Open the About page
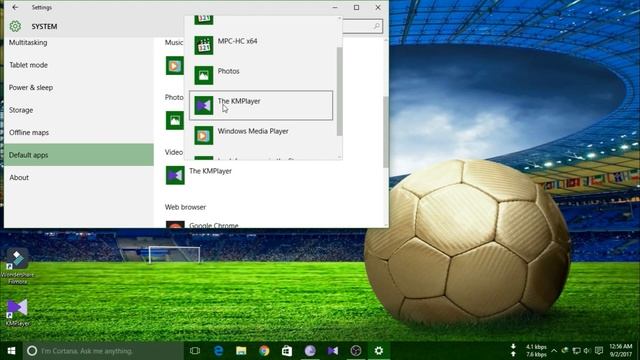Screen dimensions: 640x360 (x=19, y=177)
